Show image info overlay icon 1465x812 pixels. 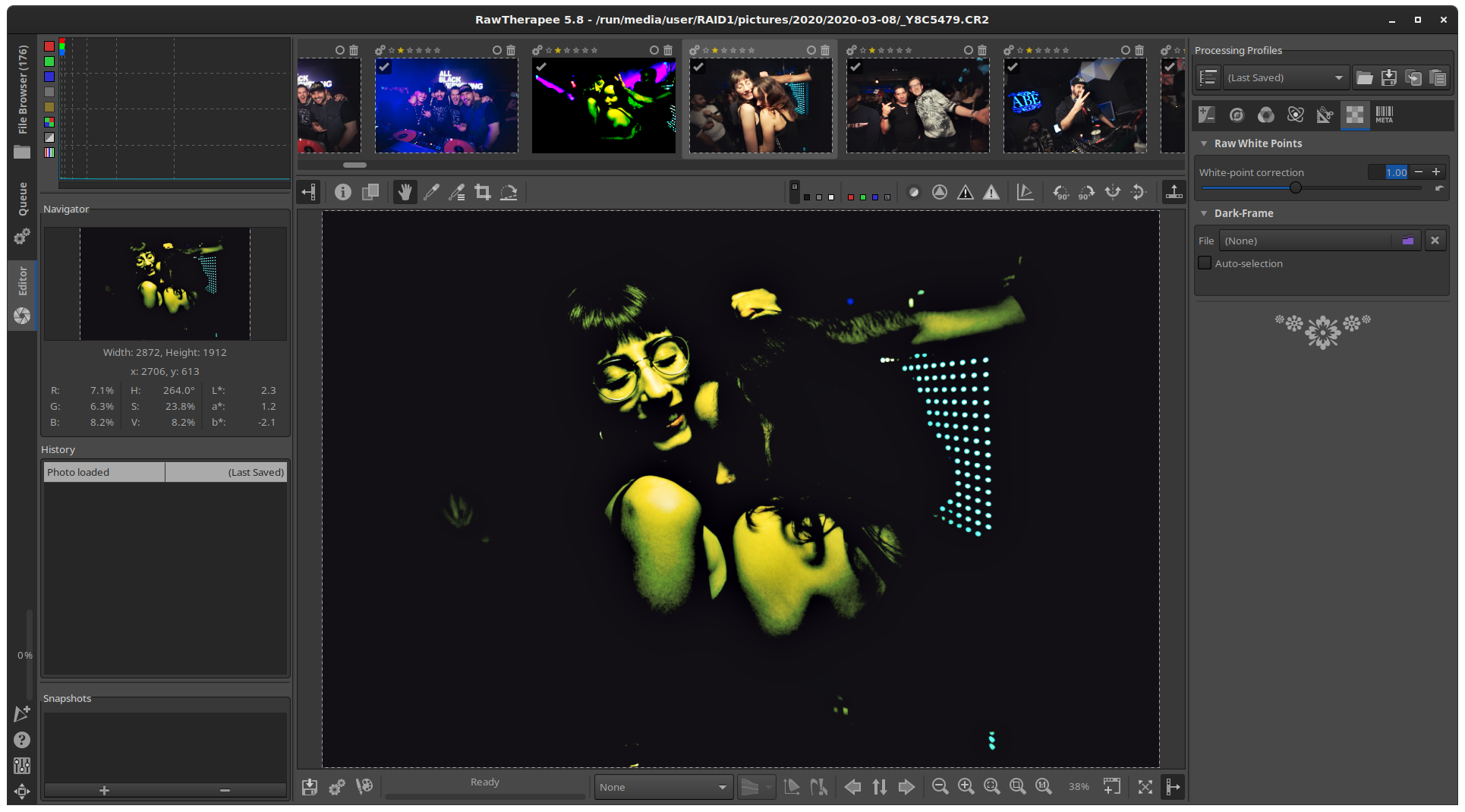[x=343, y=193]
